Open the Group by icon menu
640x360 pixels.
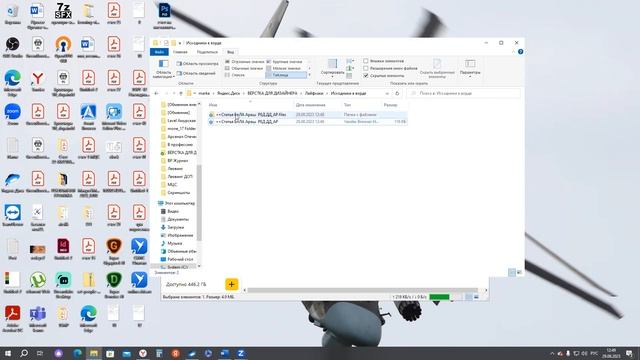pos(350,61)
